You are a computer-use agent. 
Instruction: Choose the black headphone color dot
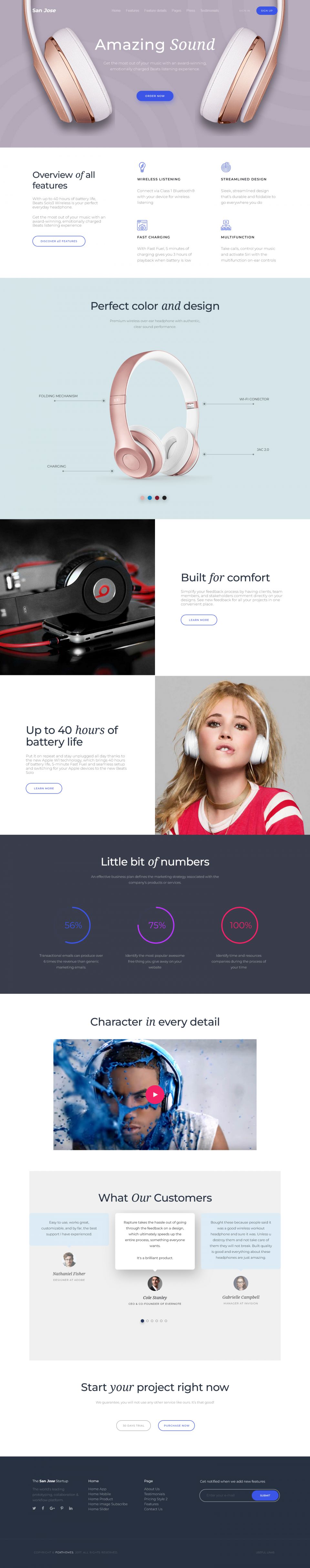point(164,498)
